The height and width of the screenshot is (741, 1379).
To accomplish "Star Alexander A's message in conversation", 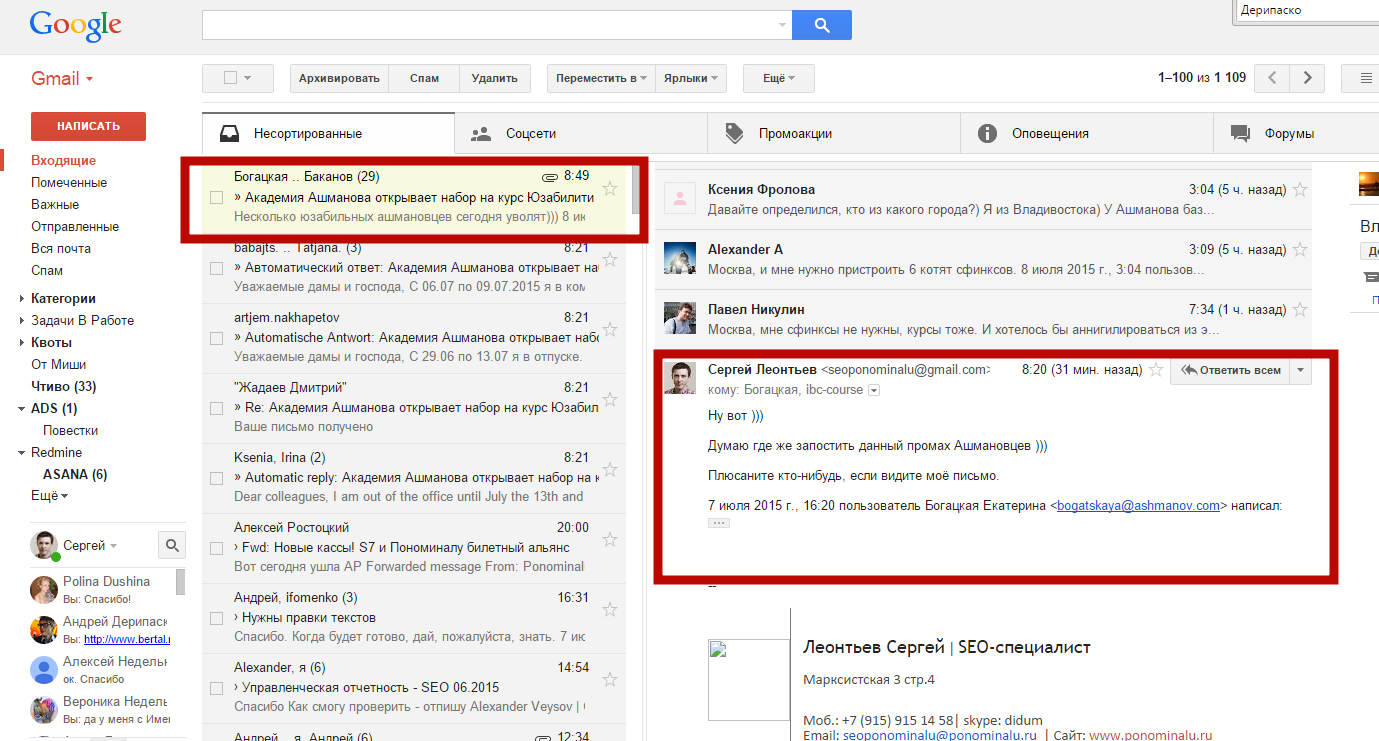I will 1300,249.
